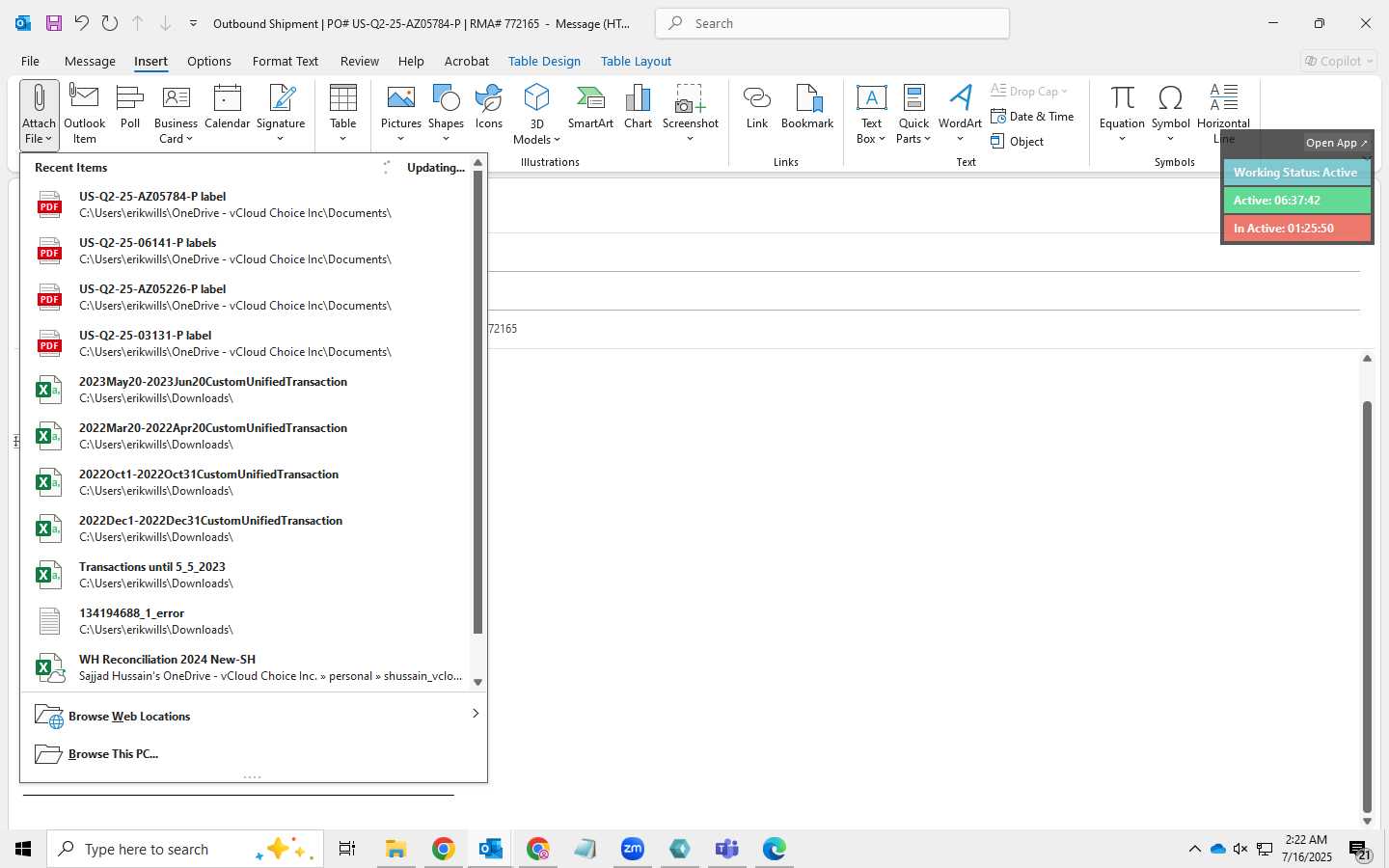This screenshot has height=868, width=1389.
Task: Select 2023May20-2023Jun20CustomUnifiedTransaction file
Action: click(247, 390)
